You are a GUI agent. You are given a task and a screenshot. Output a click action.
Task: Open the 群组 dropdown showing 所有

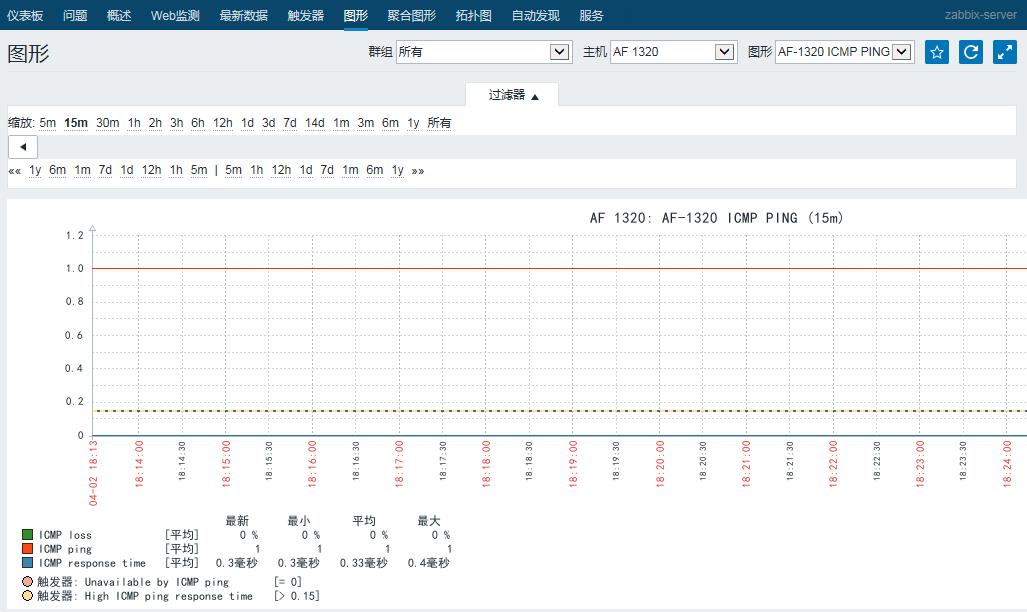pyautogui.click(x=484, y=52)
